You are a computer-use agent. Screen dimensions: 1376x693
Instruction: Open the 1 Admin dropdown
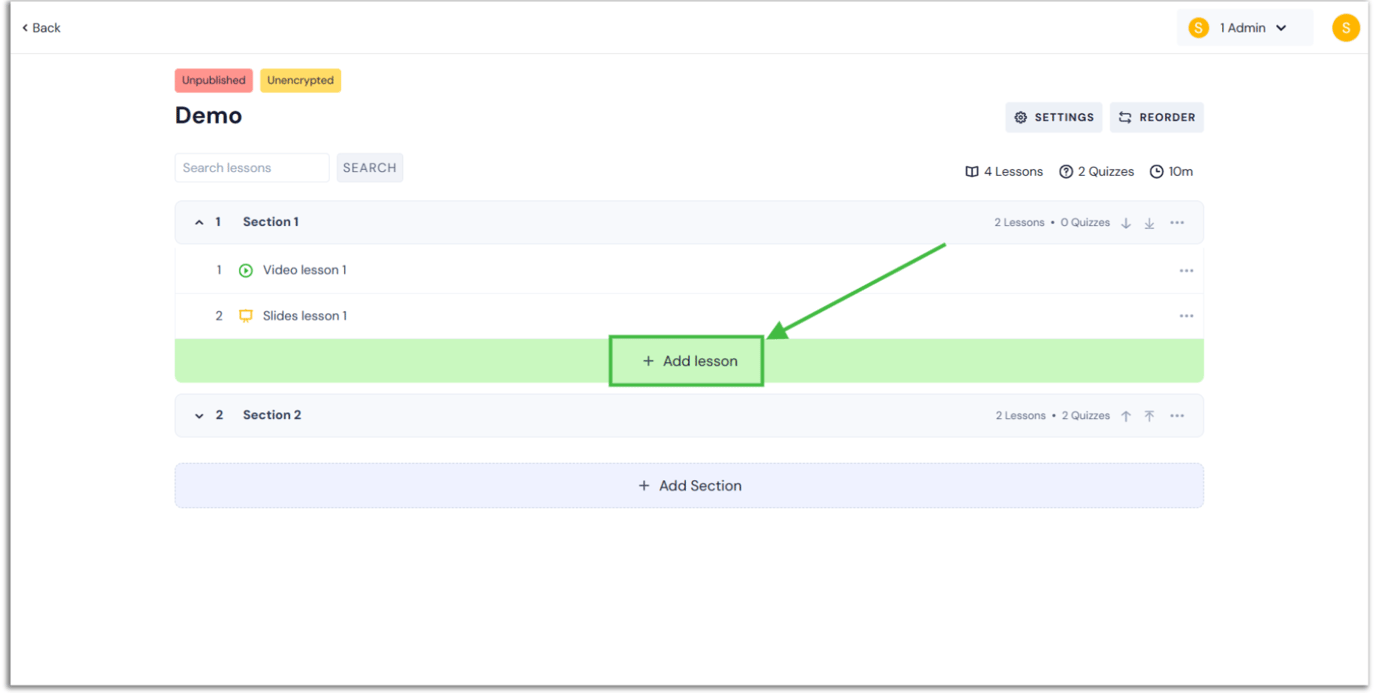pyautogui.click(x=1244, y=27)
